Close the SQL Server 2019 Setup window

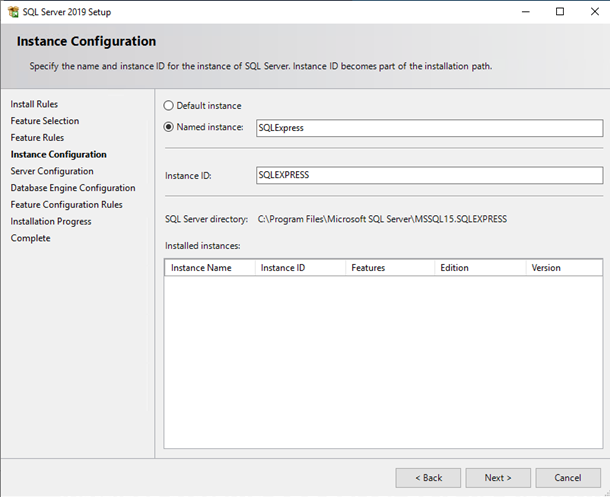pyautogui.click(x=594, y=12)
